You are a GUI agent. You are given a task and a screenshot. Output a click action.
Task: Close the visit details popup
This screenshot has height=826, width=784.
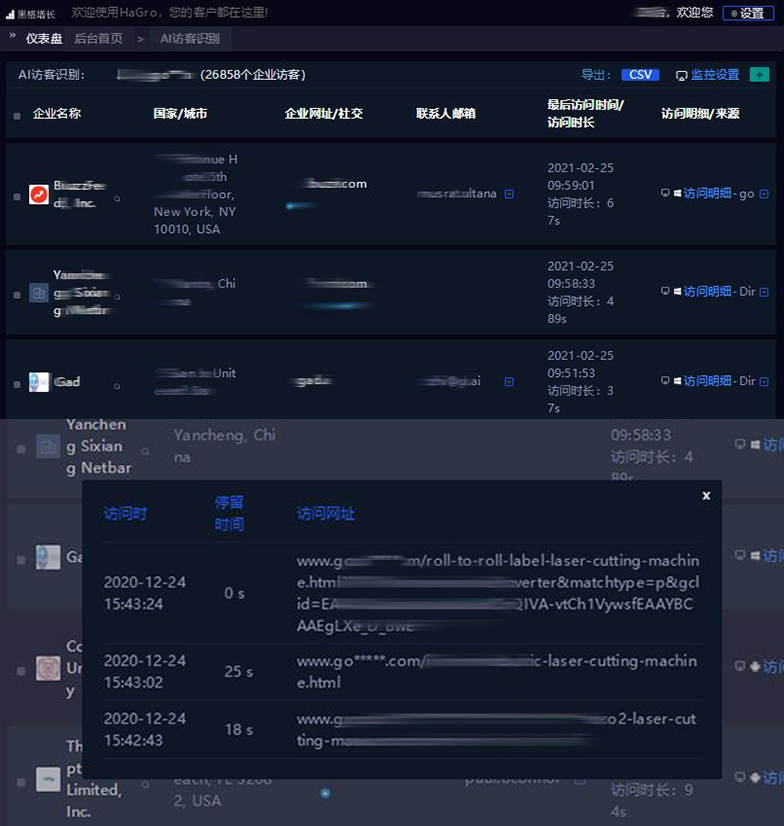pos(706,495)
